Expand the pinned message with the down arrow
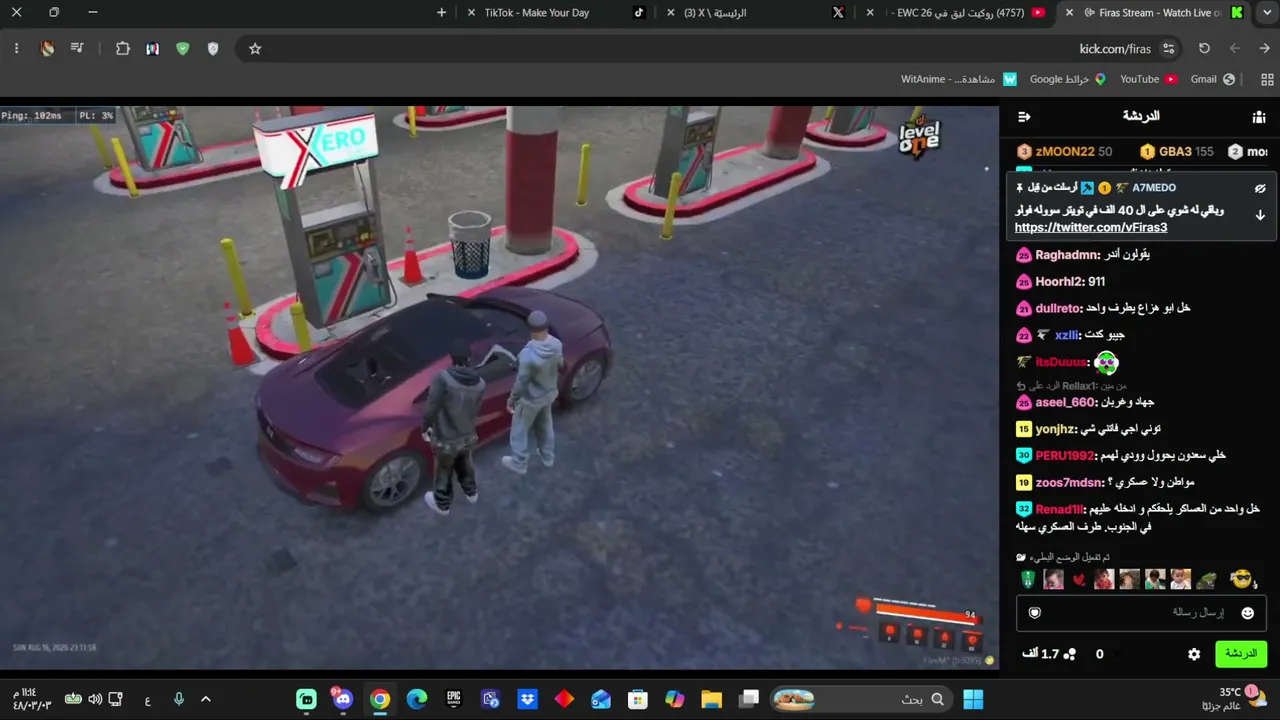 [x=1260, y=215]
